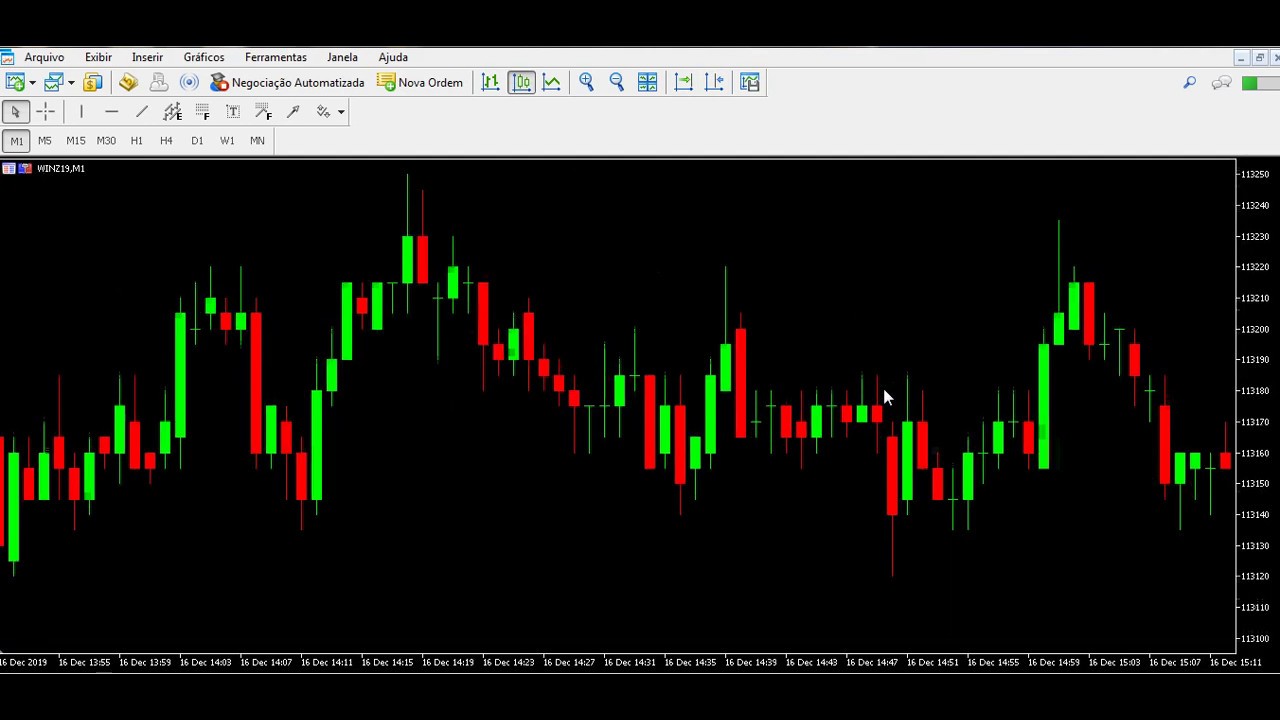Switch chart to bar chart style

(490, 82)
